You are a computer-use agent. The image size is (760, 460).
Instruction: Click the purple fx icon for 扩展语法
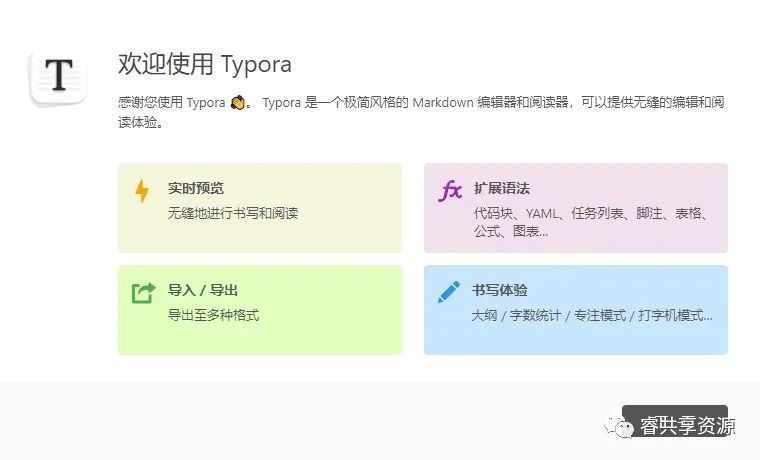point(450,190)
